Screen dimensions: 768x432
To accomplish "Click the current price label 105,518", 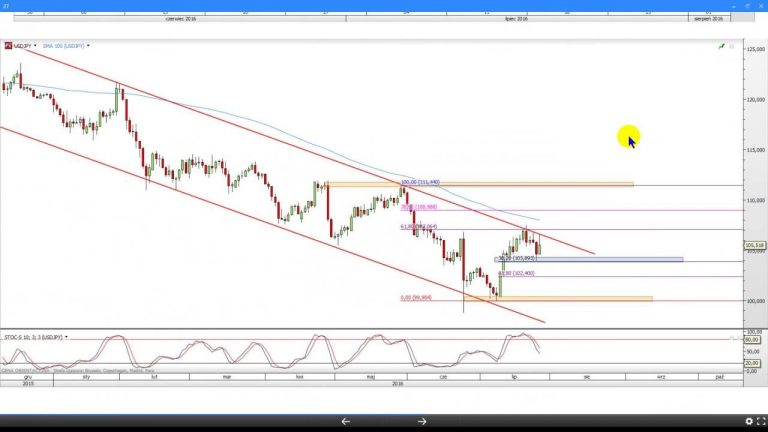I will tap(754, 245).
